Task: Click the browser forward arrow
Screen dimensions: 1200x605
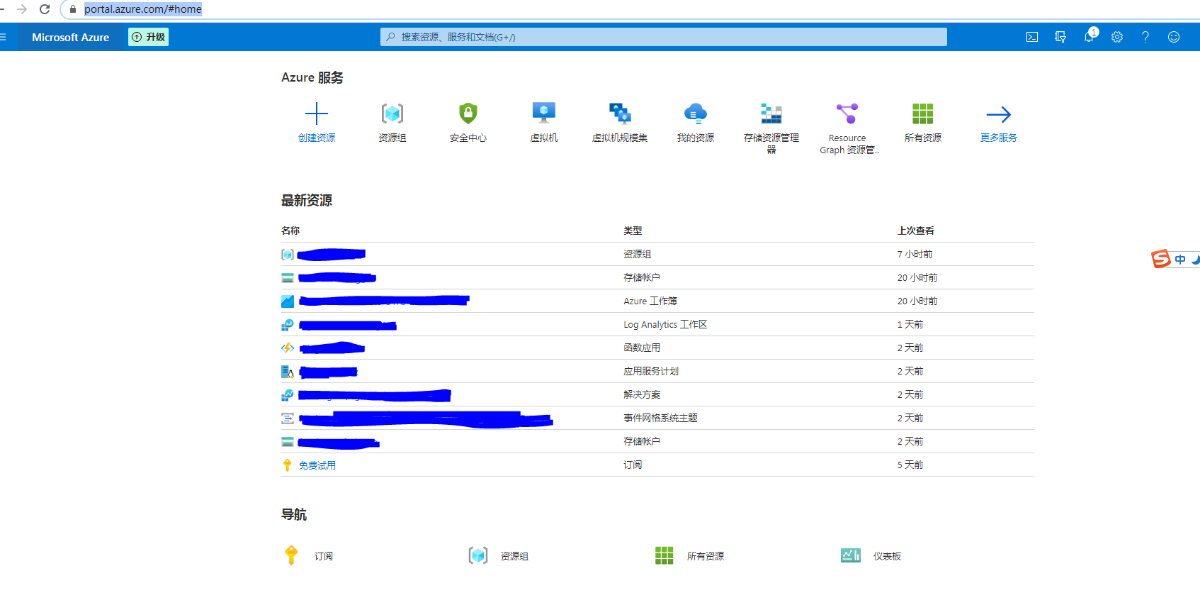Action: [x=21, y=9]
